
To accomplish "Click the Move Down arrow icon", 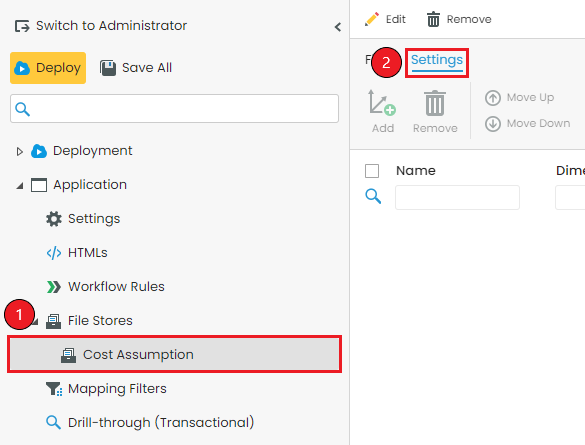I will click(x=493, y=124).
